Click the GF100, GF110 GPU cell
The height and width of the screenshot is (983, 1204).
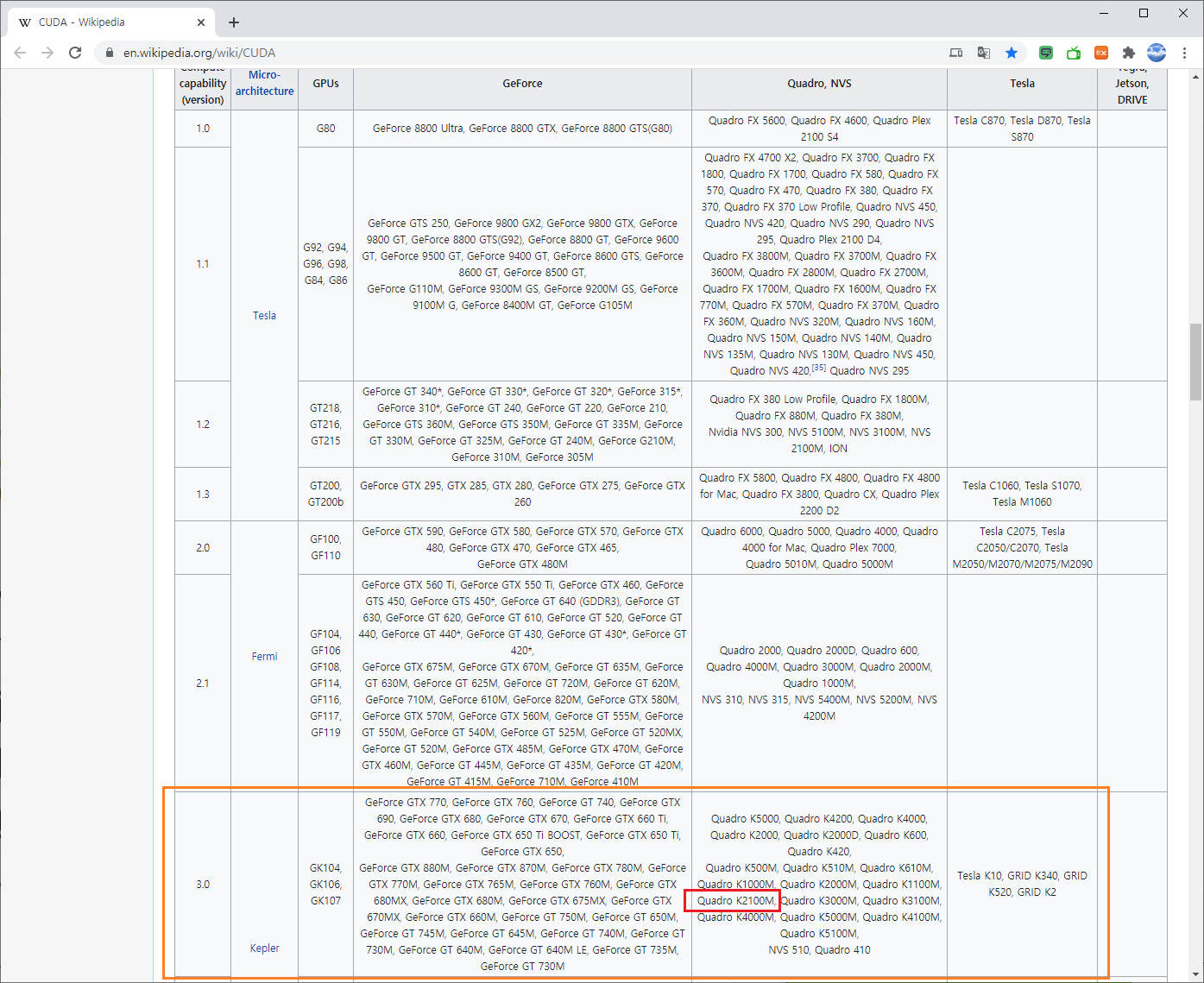click(325, 548)
